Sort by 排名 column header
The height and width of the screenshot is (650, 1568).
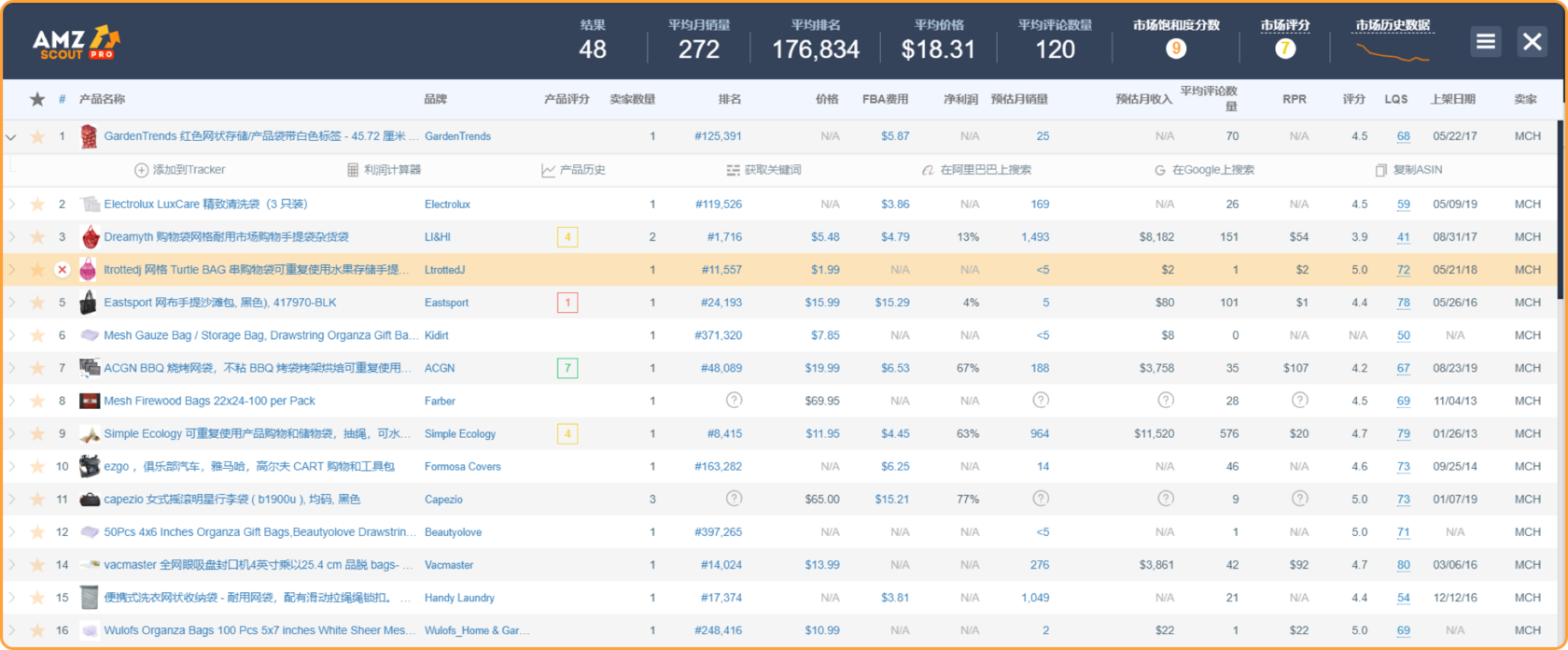point(730,99)
